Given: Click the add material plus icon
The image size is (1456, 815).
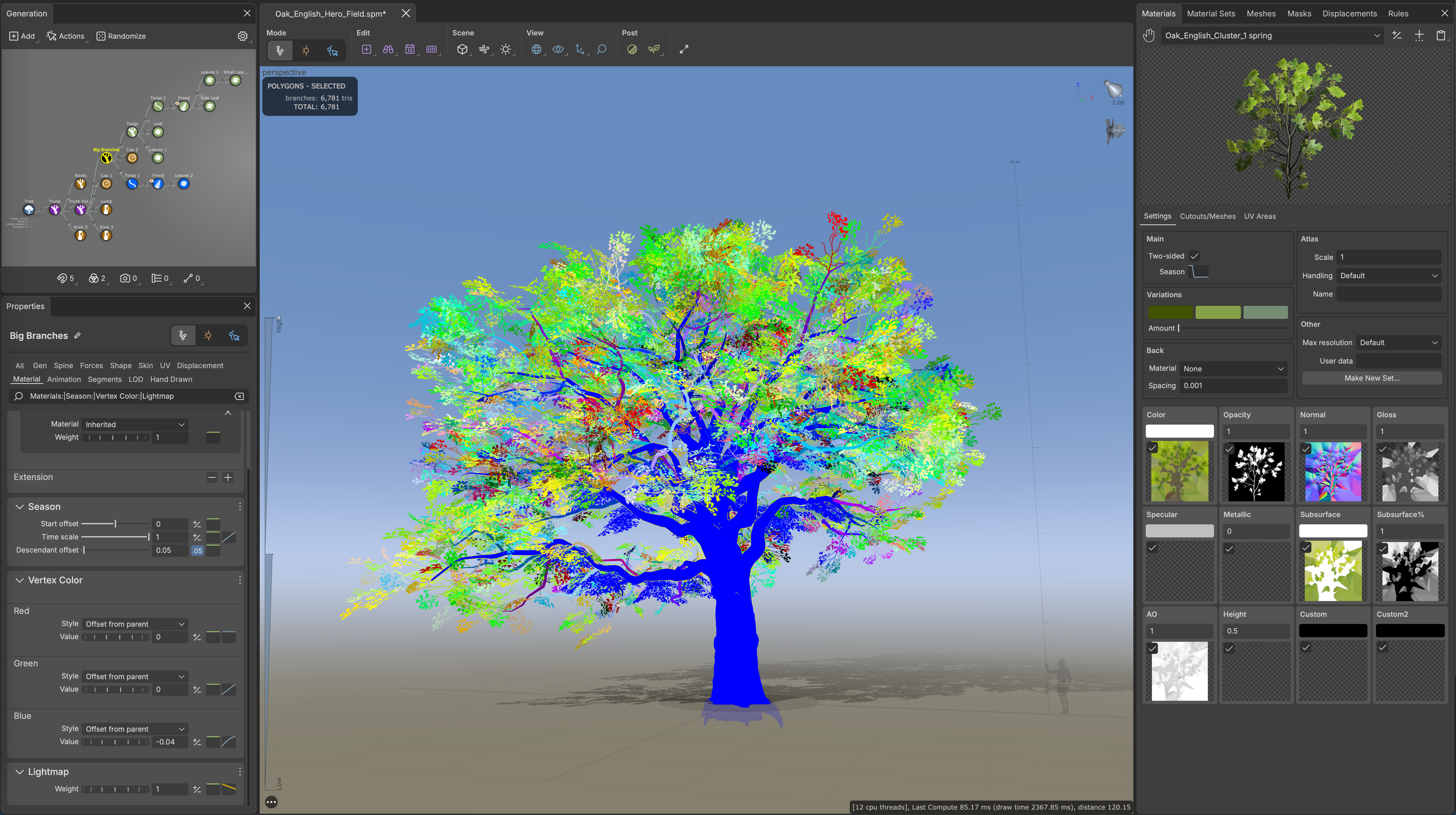Looking at the screenshot, I should (1419, 36).
